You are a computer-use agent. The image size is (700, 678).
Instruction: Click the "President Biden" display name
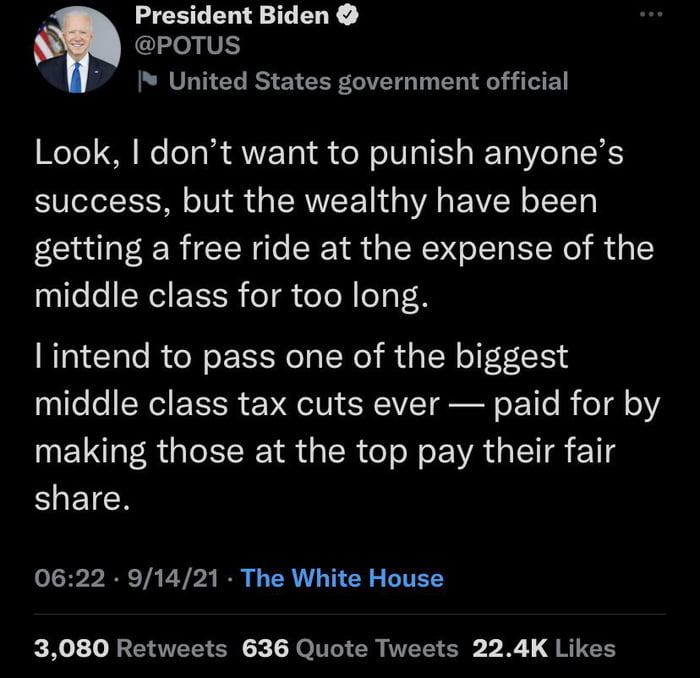tap(233, 16)
